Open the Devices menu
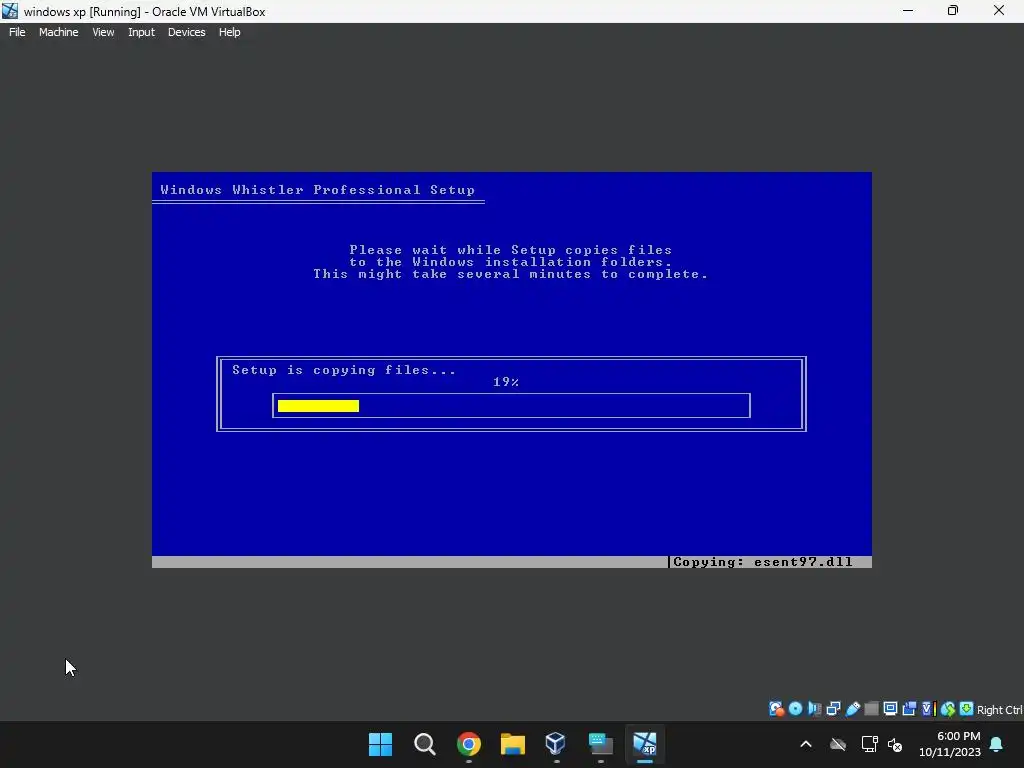Screen dimensions: 1024x768 (x=187, y=32)
